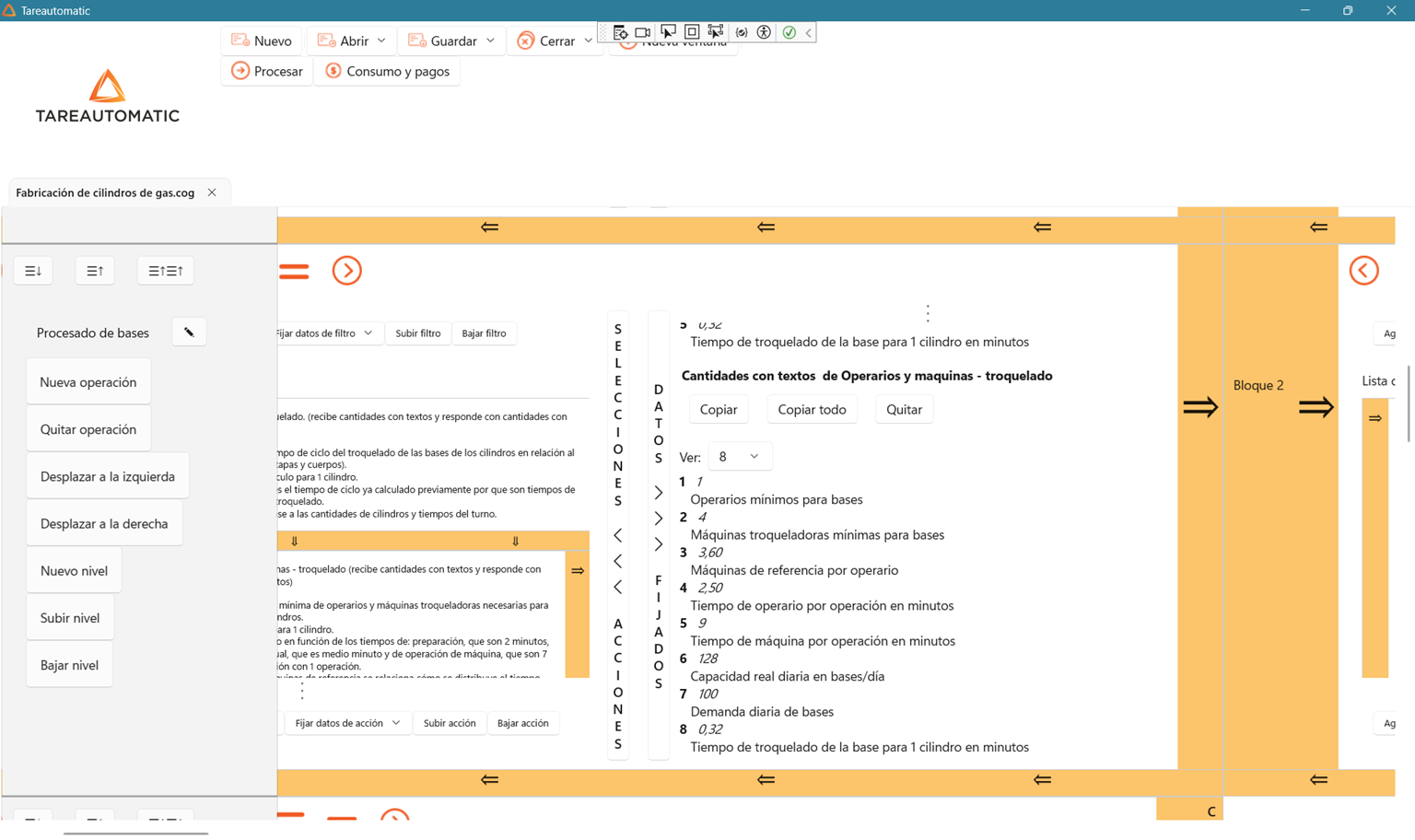Click the Bajar acción button
The width and height of the screenshot is (1415, 840).
(523, 723)
